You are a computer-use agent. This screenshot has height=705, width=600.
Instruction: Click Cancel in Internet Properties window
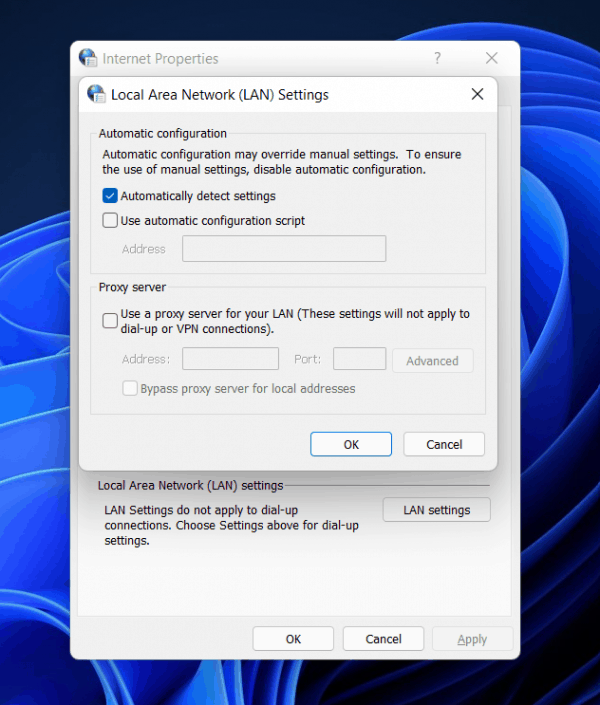pos(383,639)
